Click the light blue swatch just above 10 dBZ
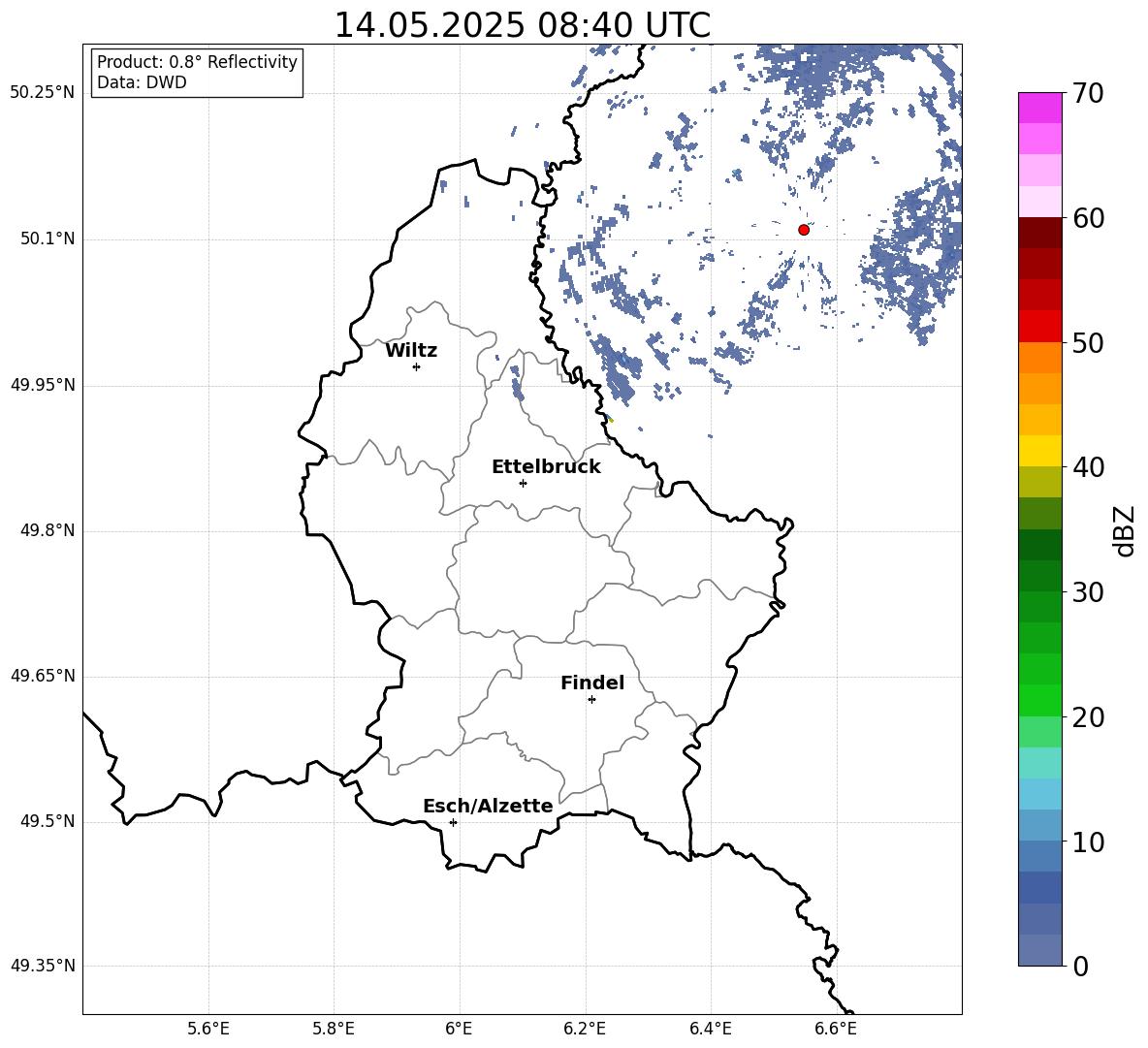Image resolution: width=1148 pixels, height=1048 pixels. 1040,826
